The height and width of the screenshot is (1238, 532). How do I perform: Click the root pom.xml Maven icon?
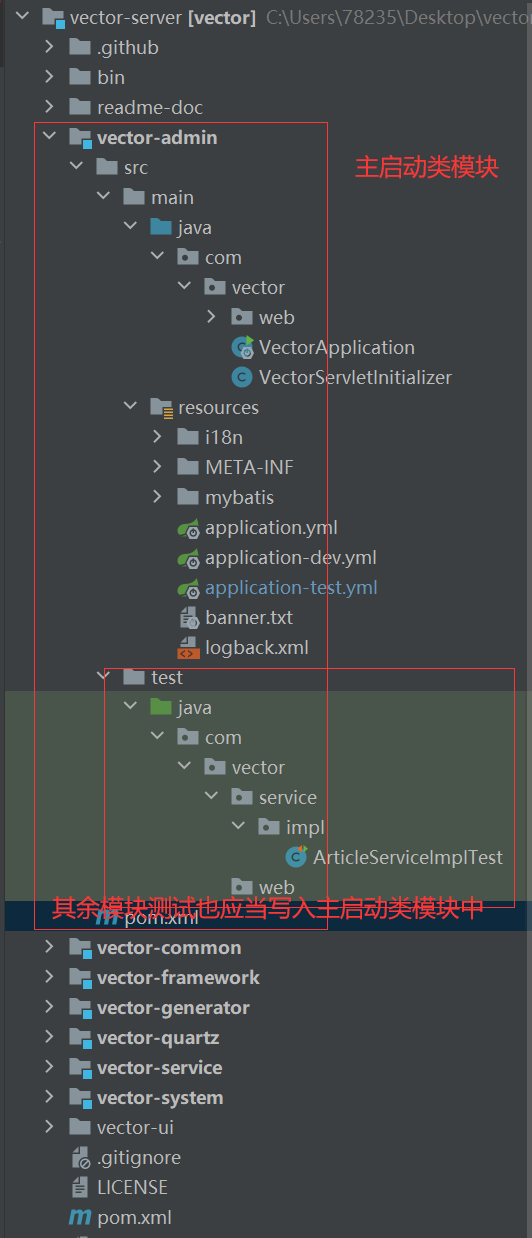80,1218
